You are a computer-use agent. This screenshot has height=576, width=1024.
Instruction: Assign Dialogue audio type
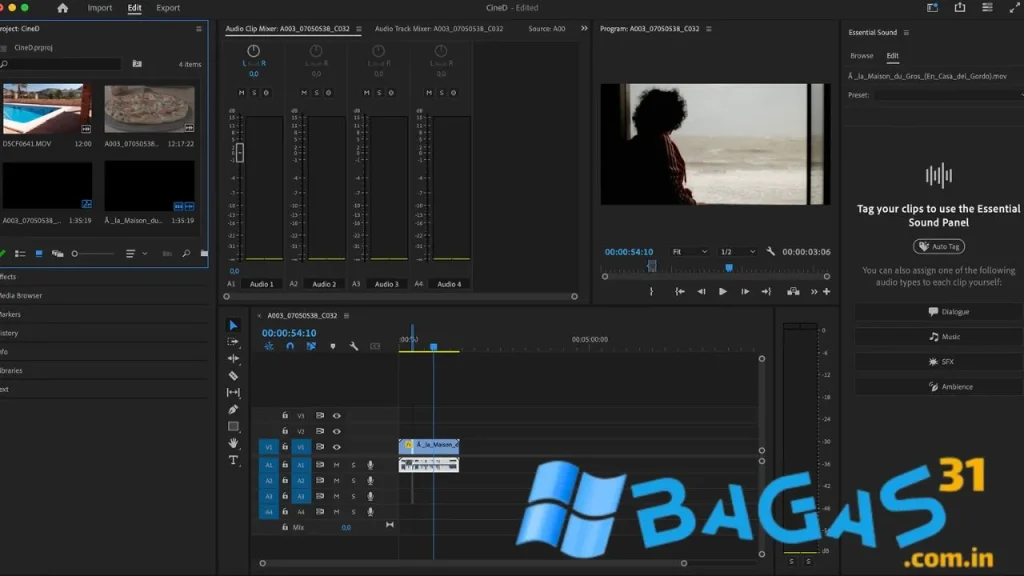(938, 312)
